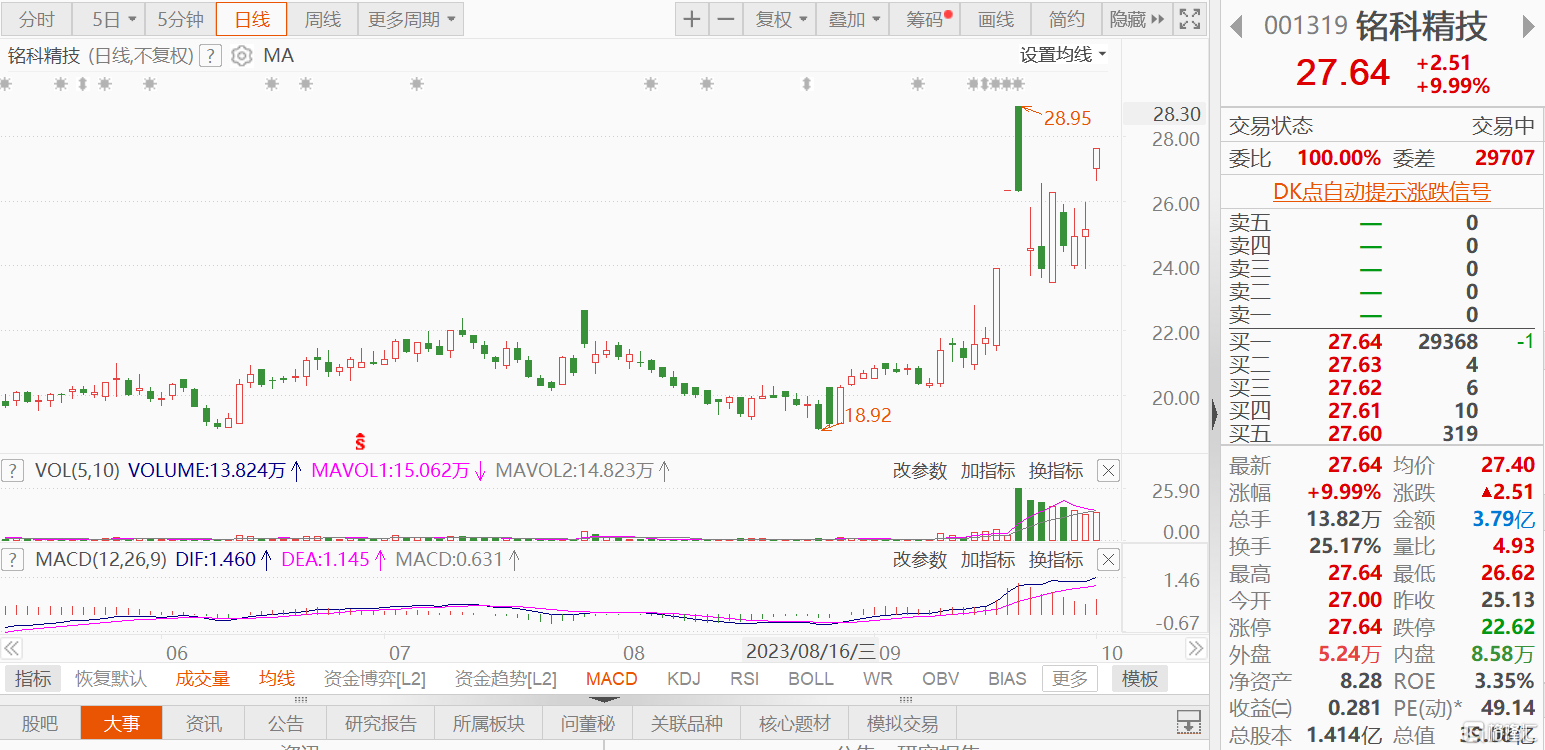Viewport: 1545px width, 750px height.
Task: Switch to 分时 intraday view
Action: 37,19
